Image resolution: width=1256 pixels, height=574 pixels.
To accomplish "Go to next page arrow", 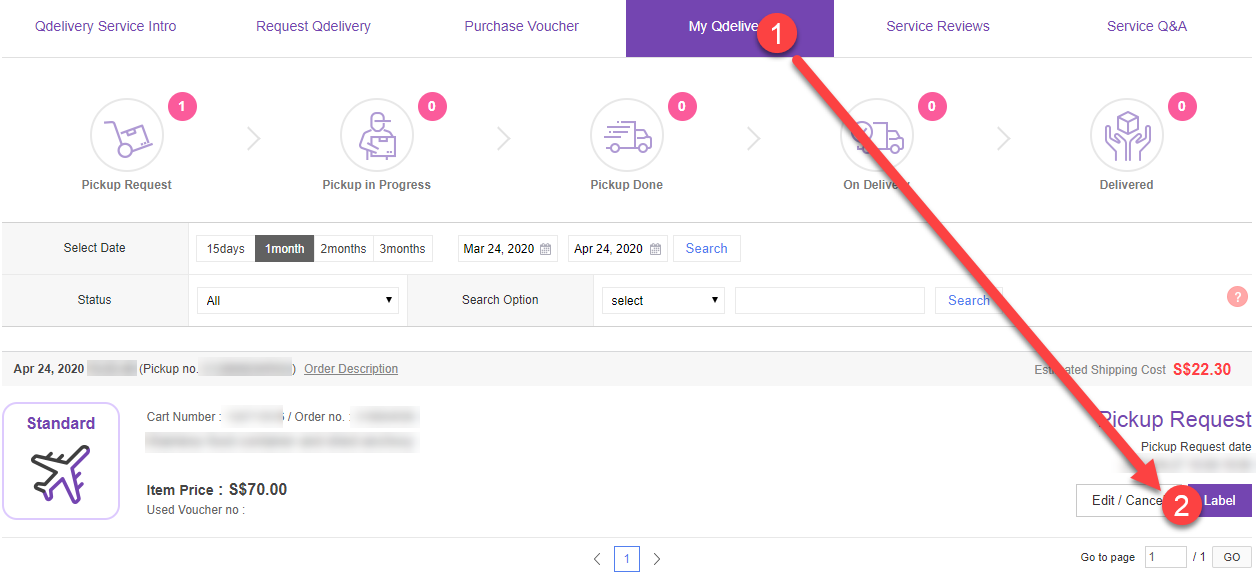I will [x=657, y=559].
